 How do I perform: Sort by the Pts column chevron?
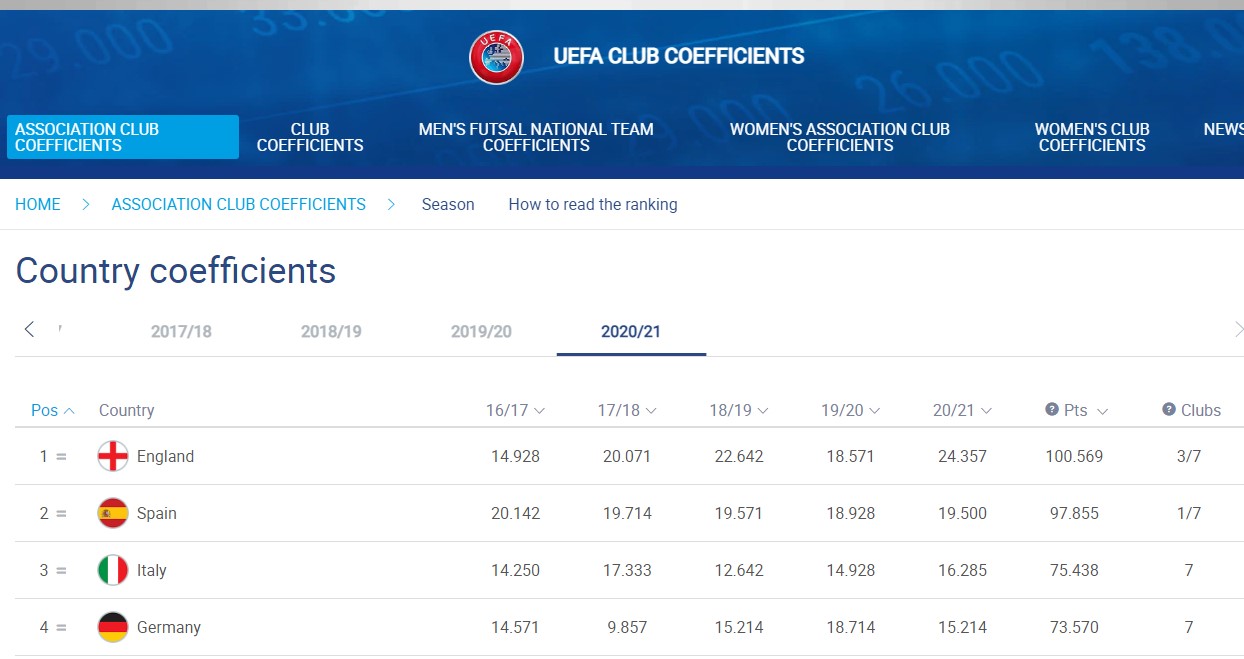click(x=1102, y=411)
